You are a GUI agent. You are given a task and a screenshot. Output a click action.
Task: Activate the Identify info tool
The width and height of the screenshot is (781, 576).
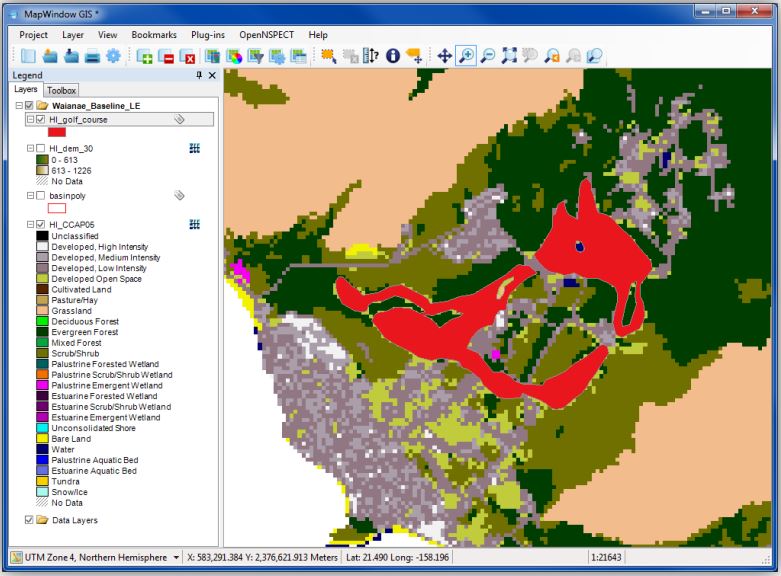pyautogui.click(x=393, y=56)
